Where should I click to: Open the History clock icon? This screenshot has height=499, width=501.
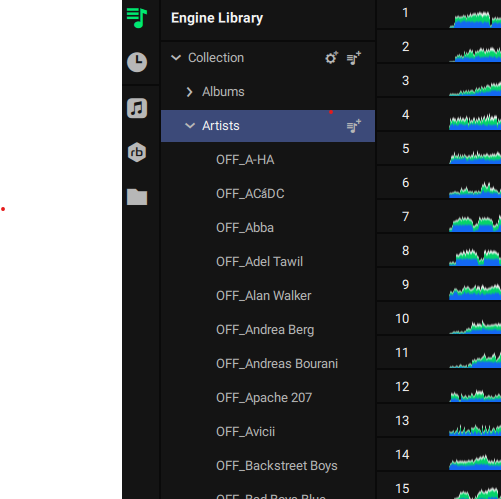137,62
